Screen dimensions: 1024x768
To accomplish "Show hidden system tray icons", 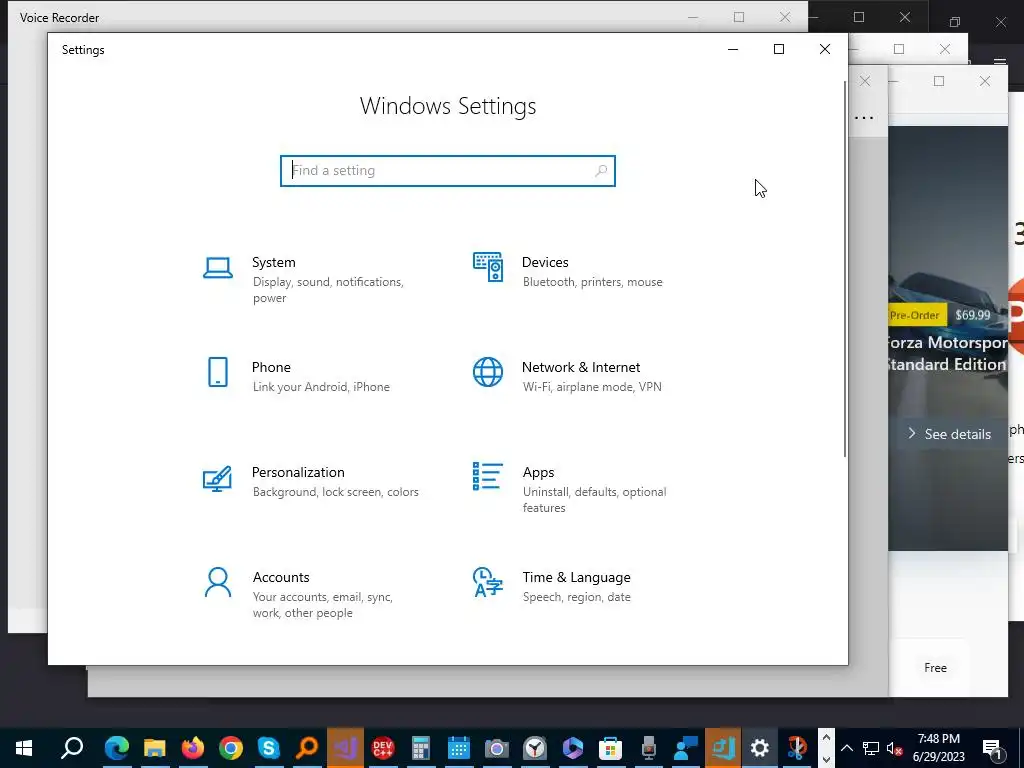I will 847,748.
